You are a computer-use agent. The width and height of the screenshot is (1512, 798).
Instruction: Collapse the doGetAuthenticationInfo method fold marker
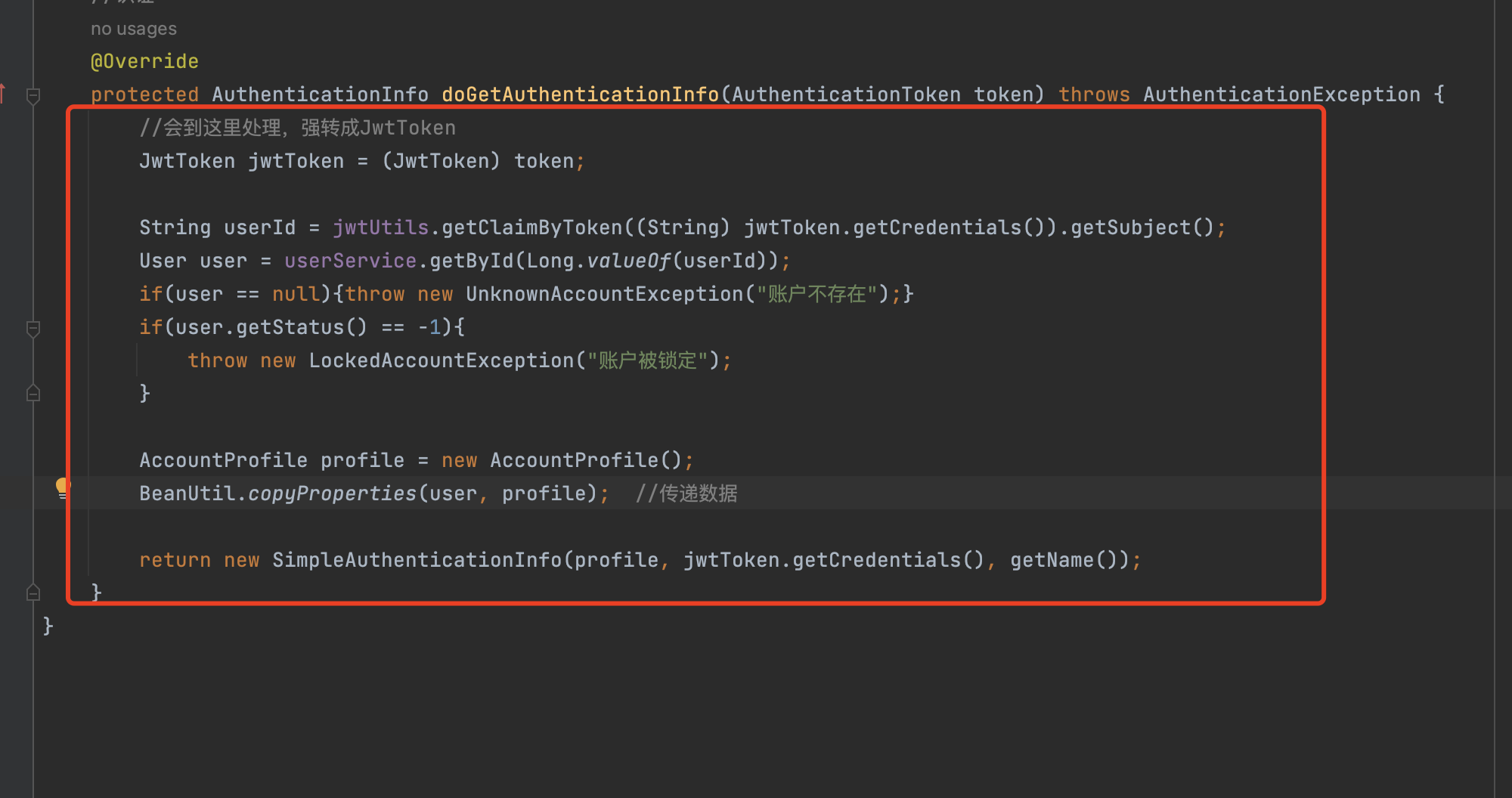click(x=33, y=96)
